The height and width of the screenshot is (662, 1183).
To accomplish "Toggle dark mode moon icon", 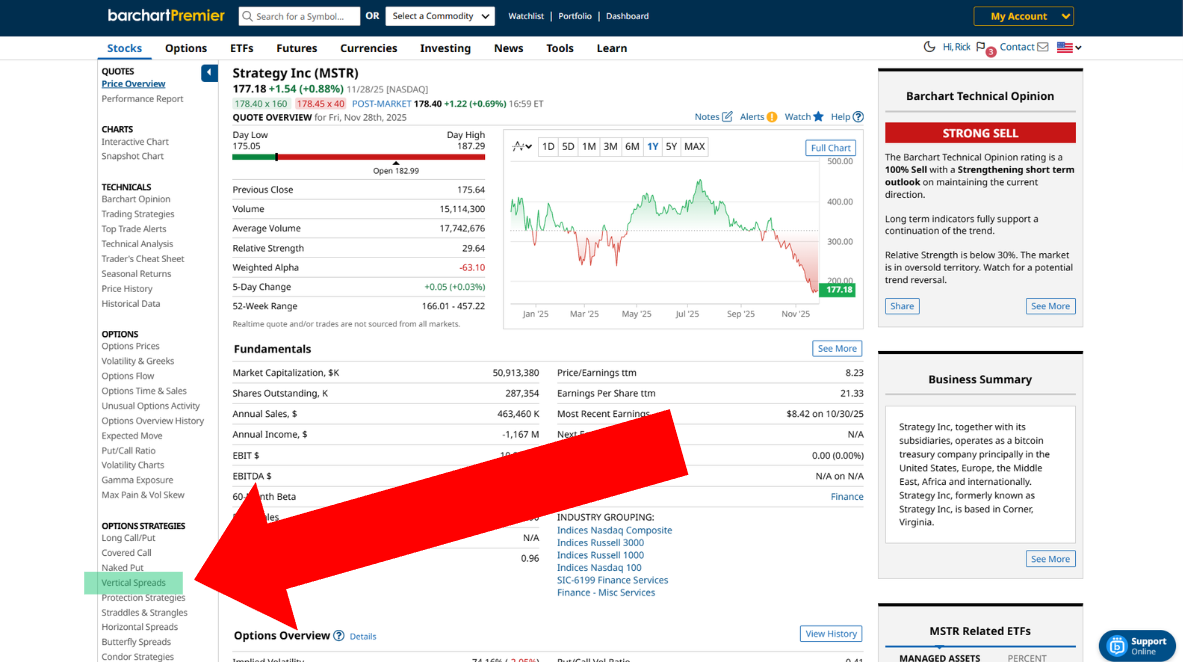I will [x=929, y=47].
